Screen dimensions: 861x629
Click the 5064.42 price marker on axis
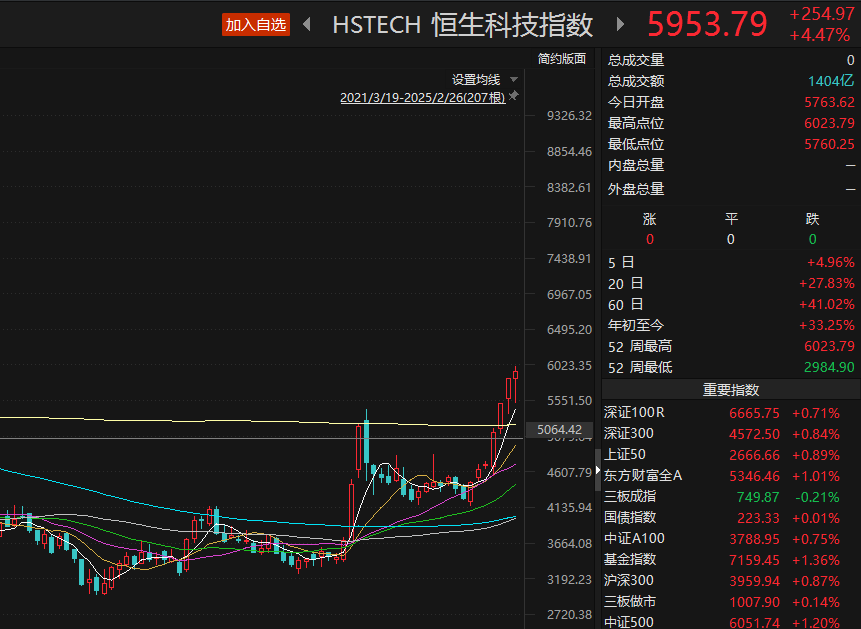pyautogui.click(x=559, y=430)
